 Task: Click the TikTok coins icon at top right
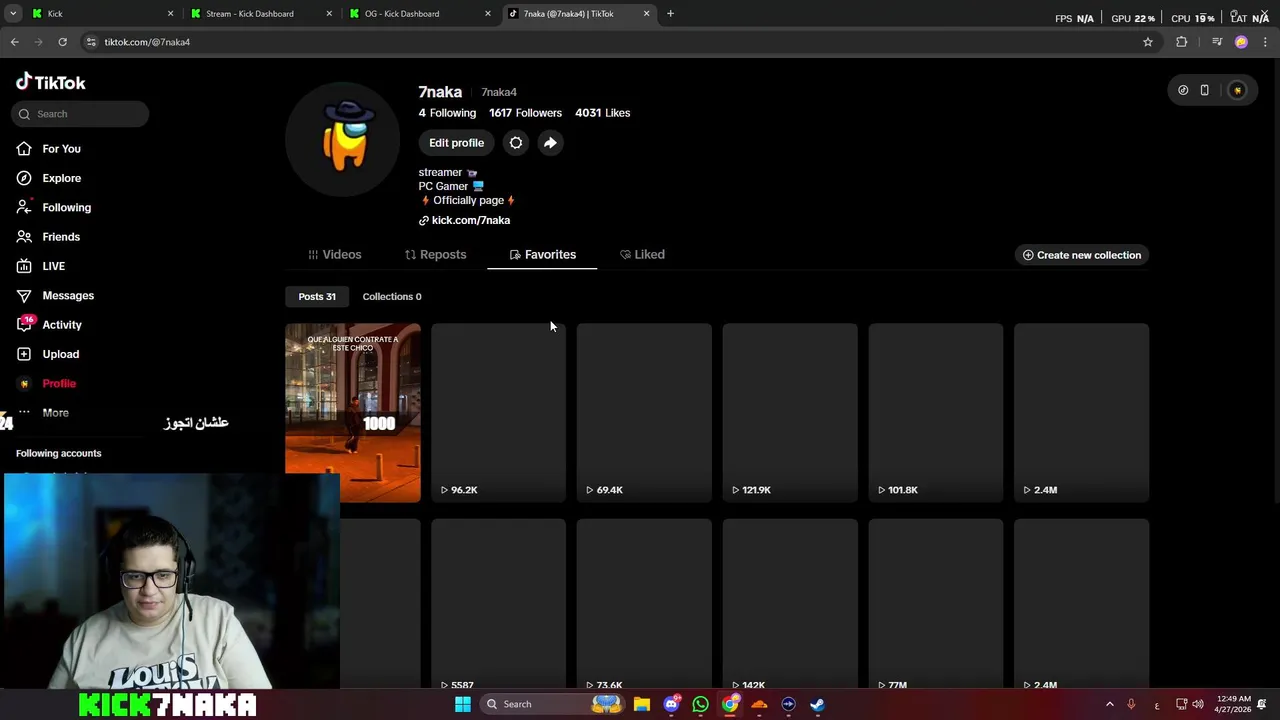point(1183,90)
